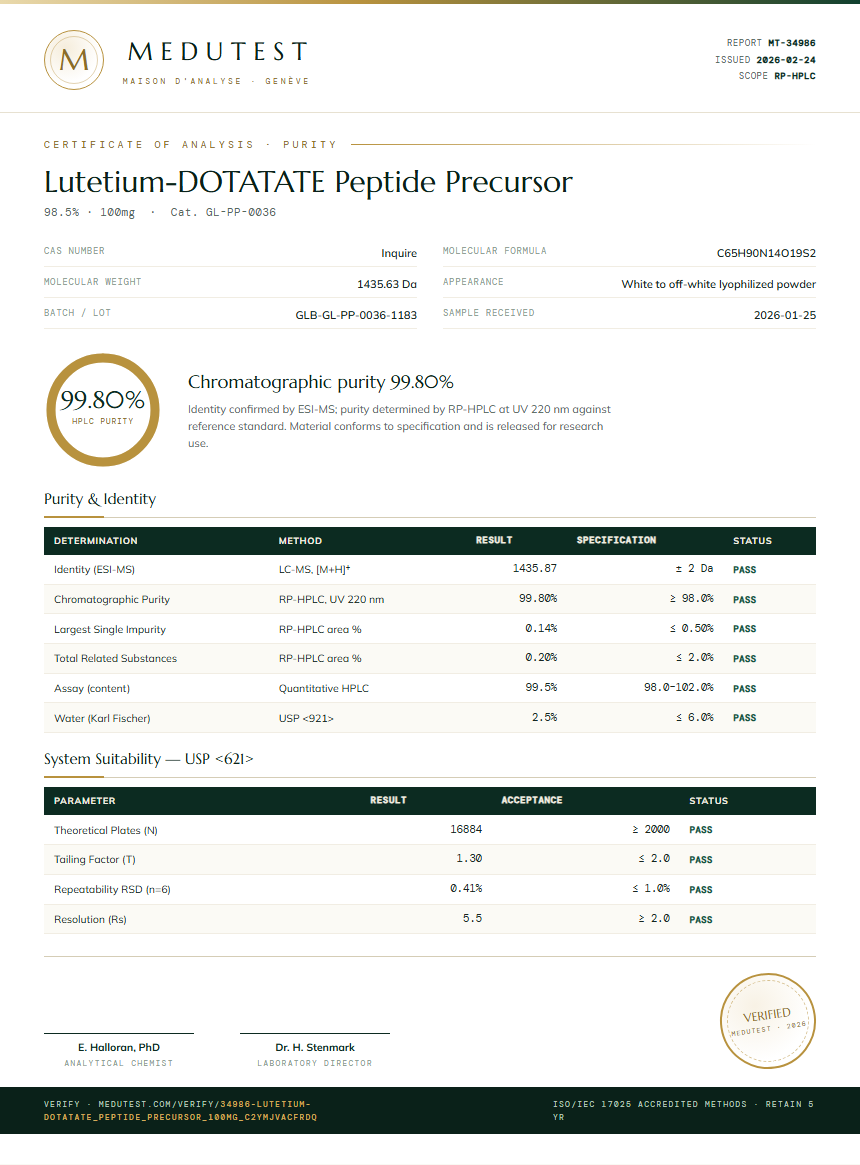The width and height of the screenshot is (860, 1165).
Task: Select molecular formula C65H90N14O19S2
Action: (x=766, y=253)
